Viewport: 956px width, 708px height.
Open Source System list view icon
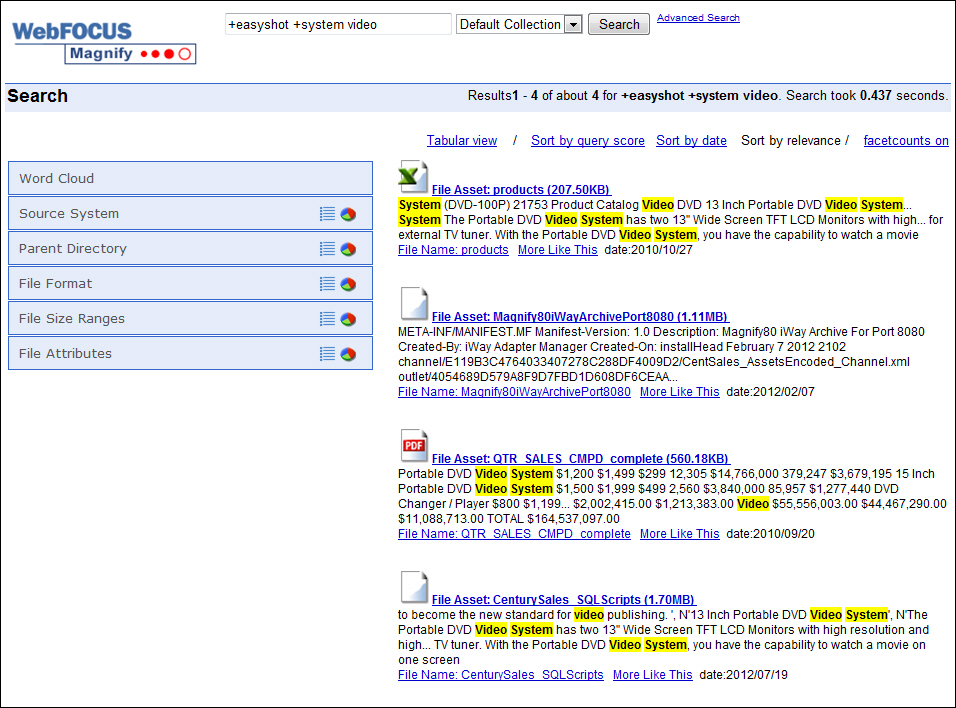click(x=327, y=214)
